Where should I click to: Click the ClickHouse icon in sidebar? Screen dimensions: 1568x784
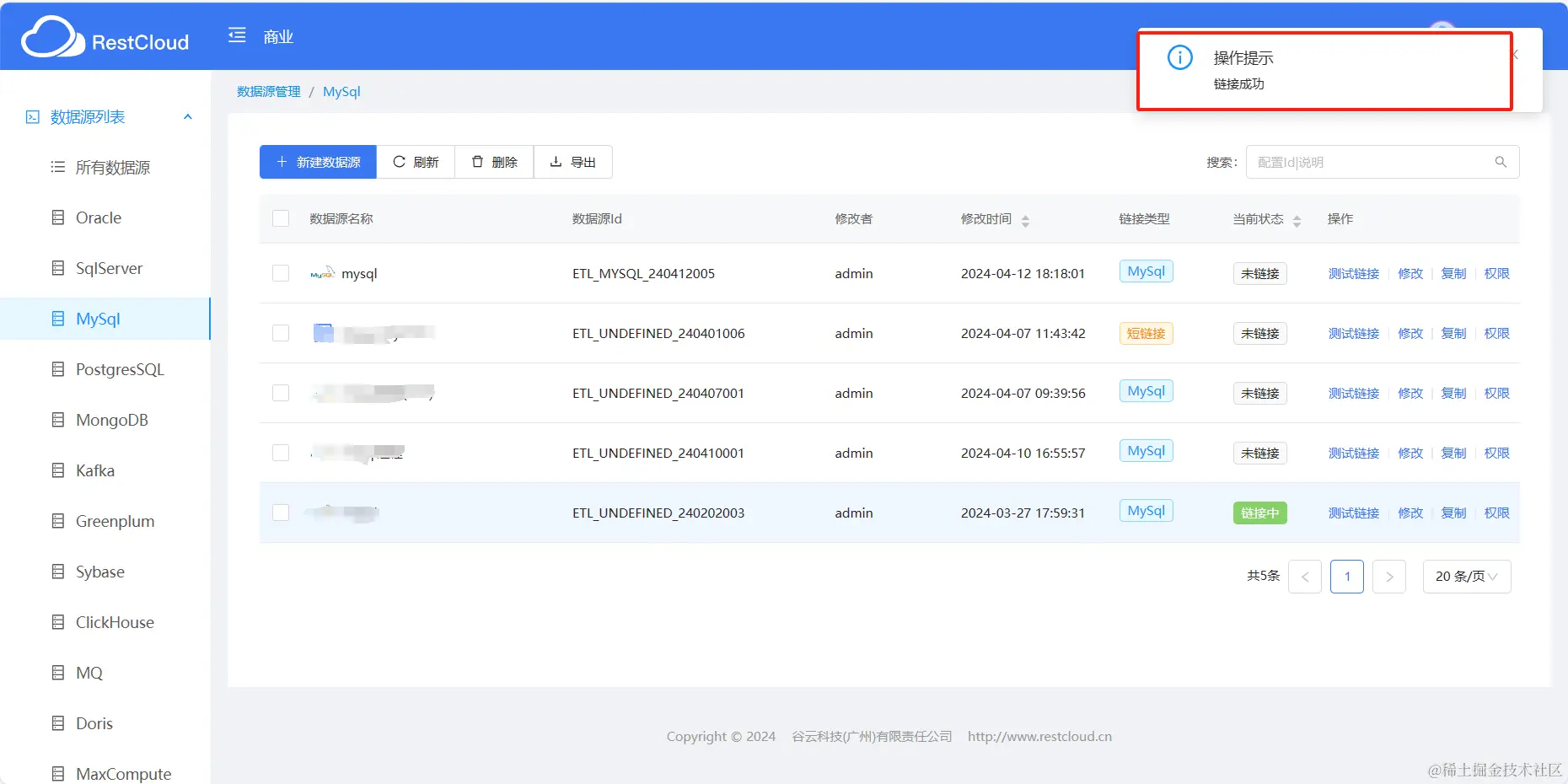(x=58, y=622)
